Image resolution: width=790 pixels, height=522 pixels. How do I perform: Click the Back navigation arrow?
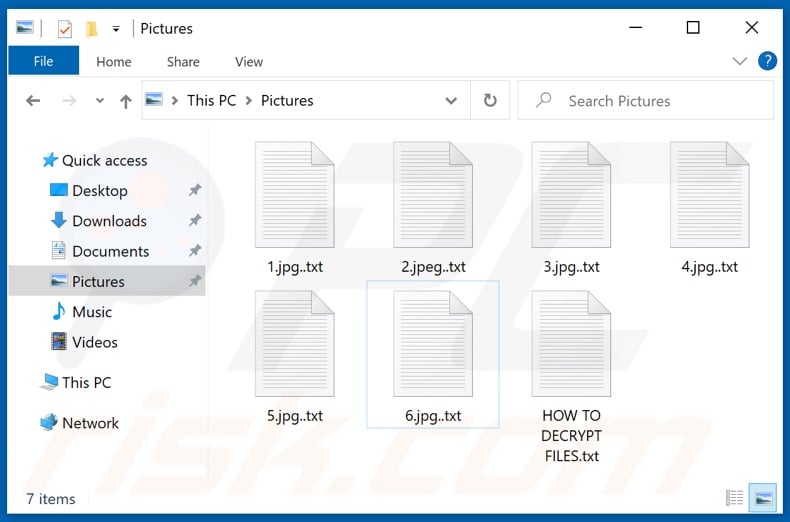pyautogui.click(x=33, y=101)
